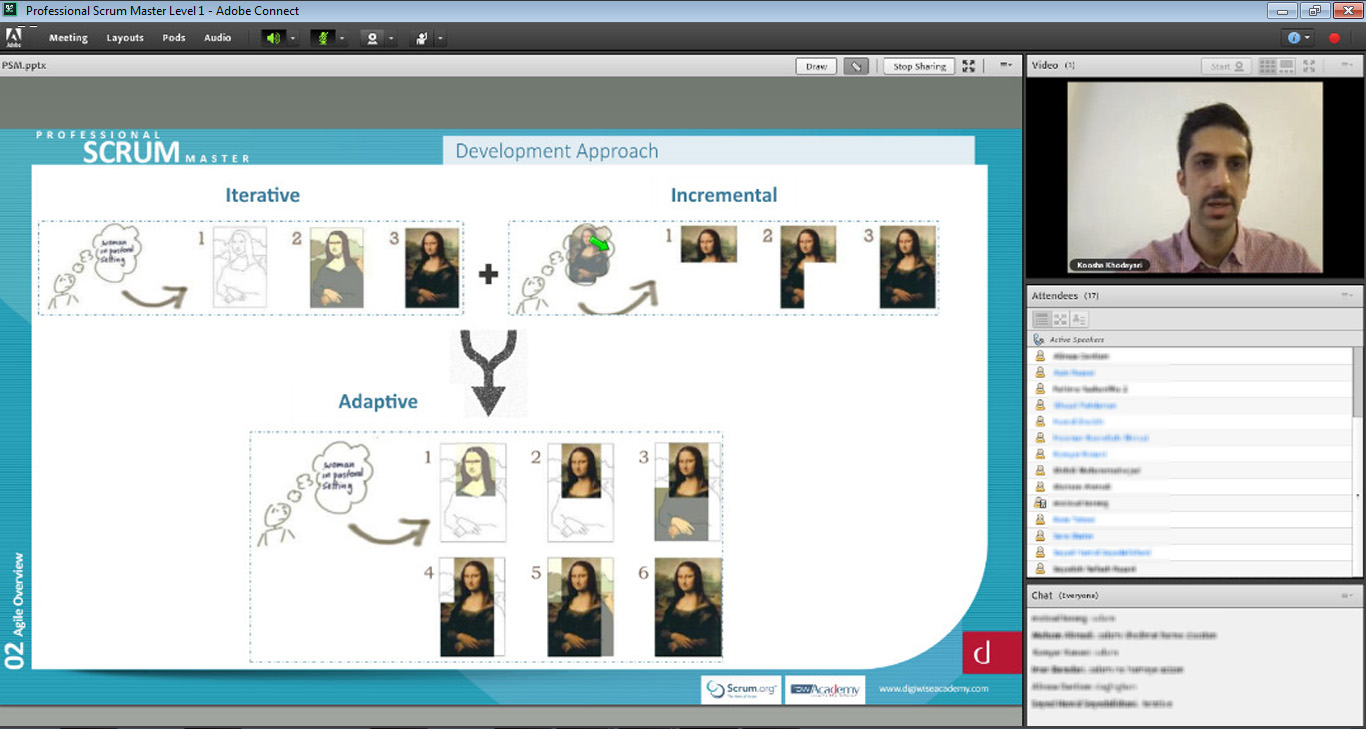Click the Scrum.org logo on slide
The width and height of the screenshot is (1366, 729).
[741, 689]
